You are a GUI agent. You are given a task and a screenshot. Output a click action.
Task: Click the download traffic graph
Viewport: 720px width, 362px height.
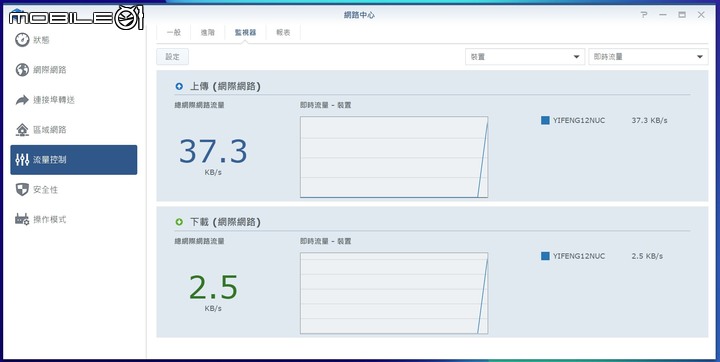tap(394, 293)
